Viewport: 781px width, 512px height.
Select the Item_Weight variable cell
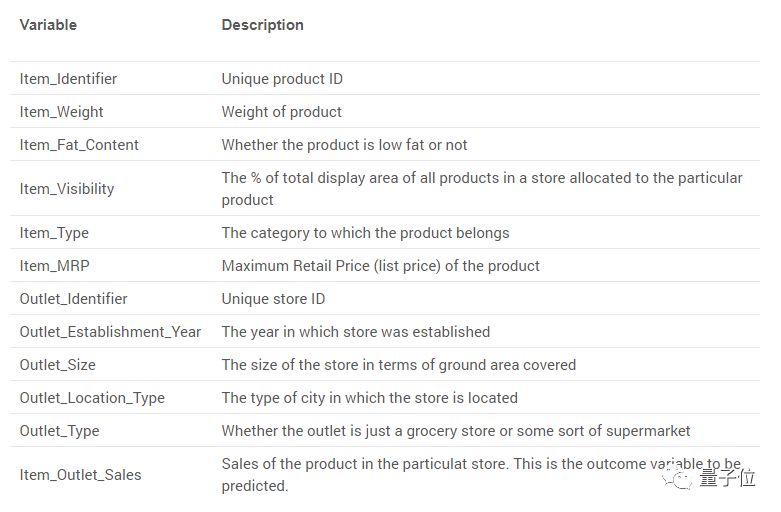tap(61, 112)
